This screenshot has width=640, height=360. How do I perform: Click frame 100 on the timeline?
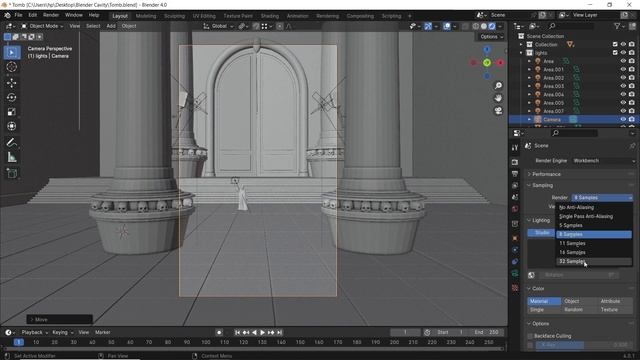[x=206, y=342]
